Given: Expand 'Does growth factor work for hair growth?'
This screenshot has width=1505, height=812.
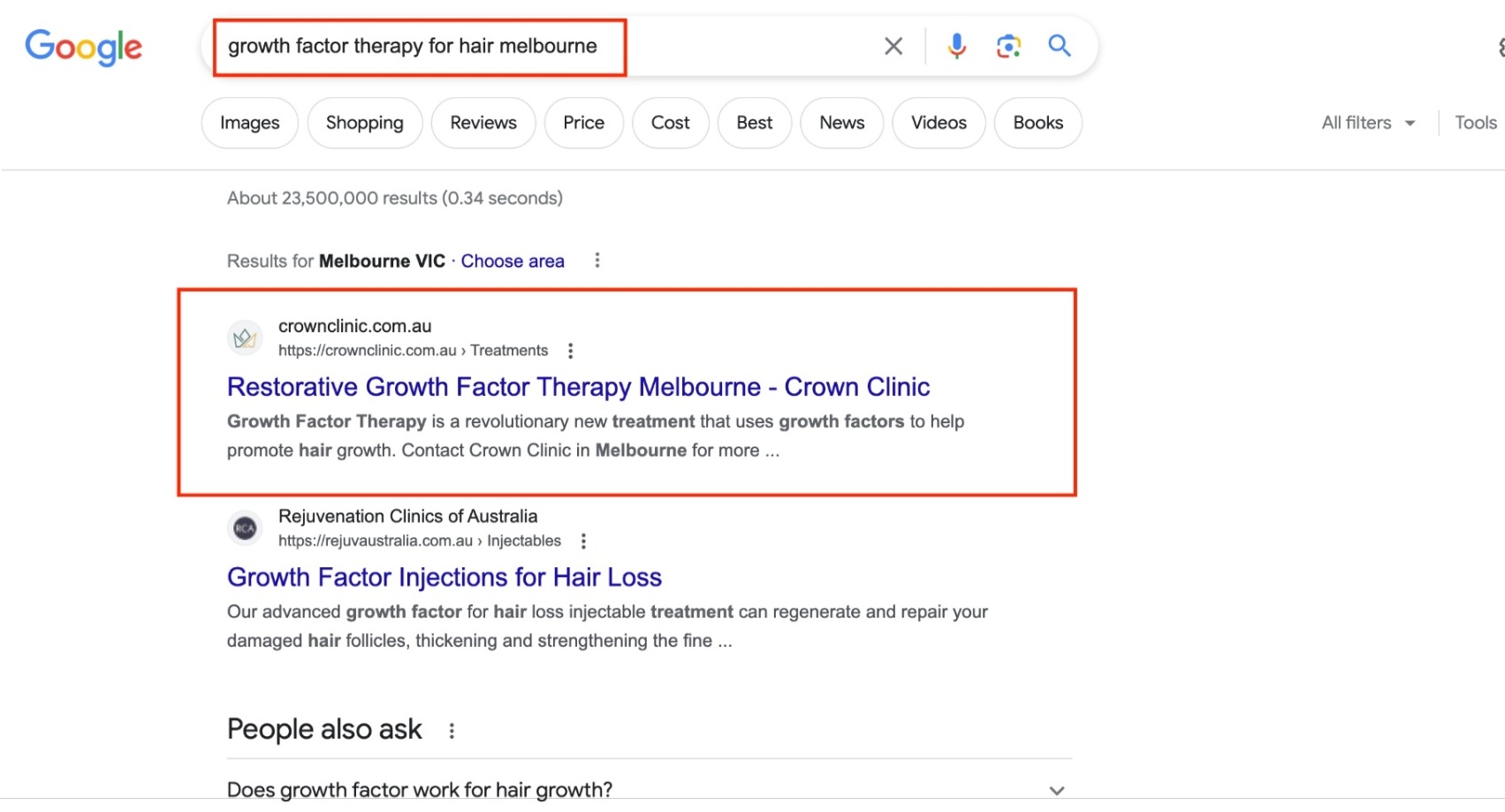Looking at the screenshot, I should (x=650, y=789).
